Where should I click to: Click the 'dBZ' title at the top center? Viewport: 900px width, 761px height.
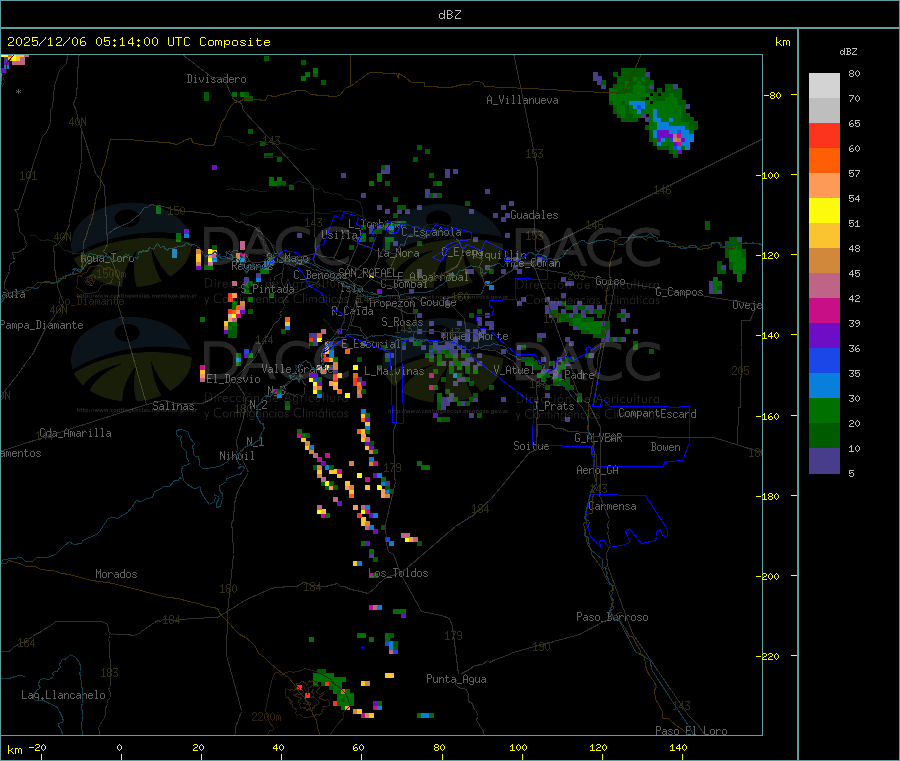click(x=449, y=15)
